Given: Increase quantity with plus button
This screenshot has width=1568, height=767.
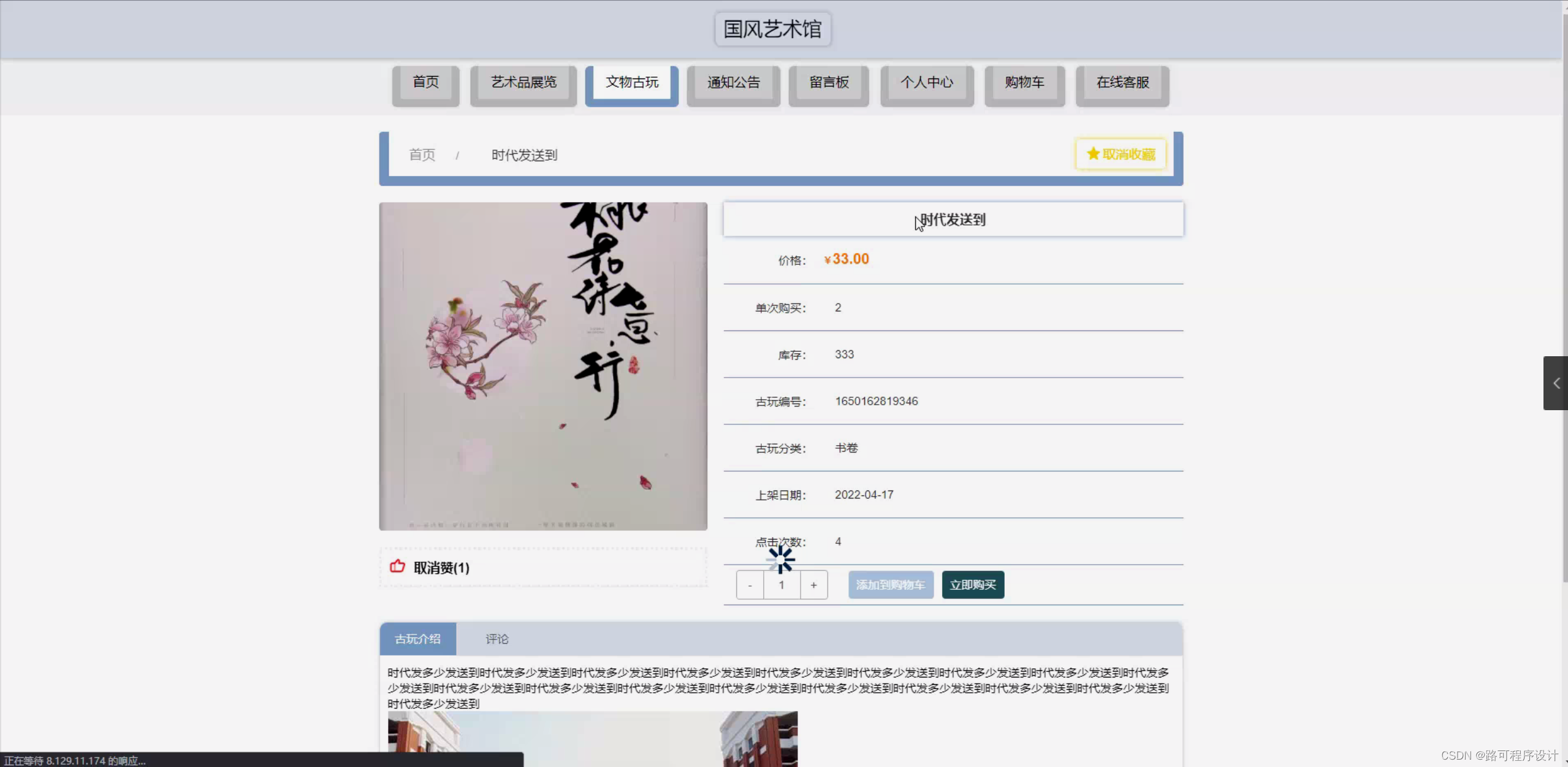Looking at the screenshot, I should pos(813,585).
